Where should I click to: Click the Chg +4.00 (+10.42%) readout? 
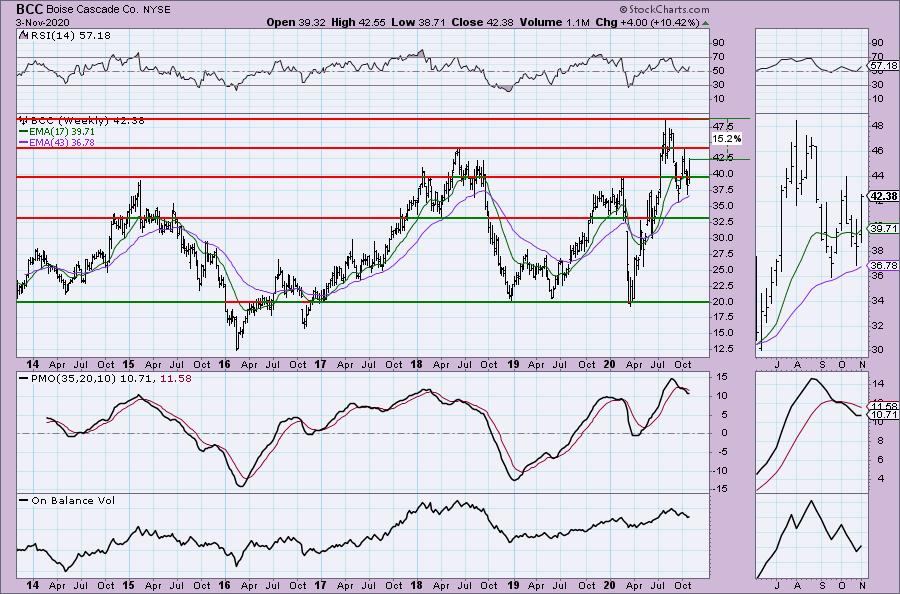647,22
